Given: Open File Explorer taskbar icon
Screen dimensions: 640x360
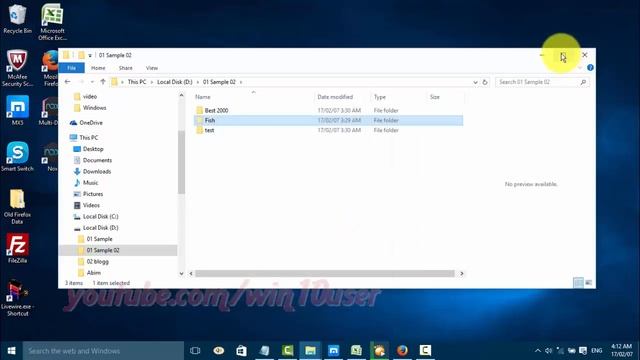Looking at the screenshot, I should [x=310, y=351].
